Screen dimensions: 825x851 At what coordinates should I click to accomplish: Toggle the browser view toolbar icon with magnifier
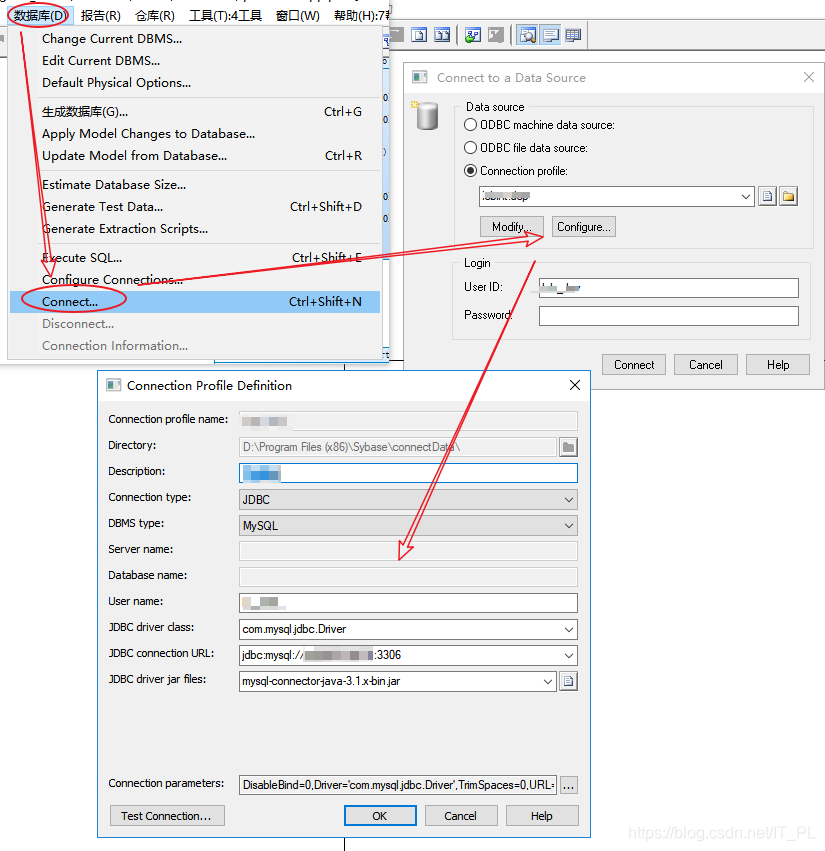point(527,35)
